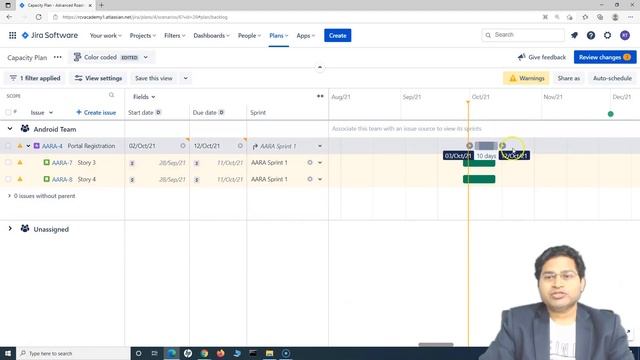Open Firefox in taskbar

click(x=220, y=353)
